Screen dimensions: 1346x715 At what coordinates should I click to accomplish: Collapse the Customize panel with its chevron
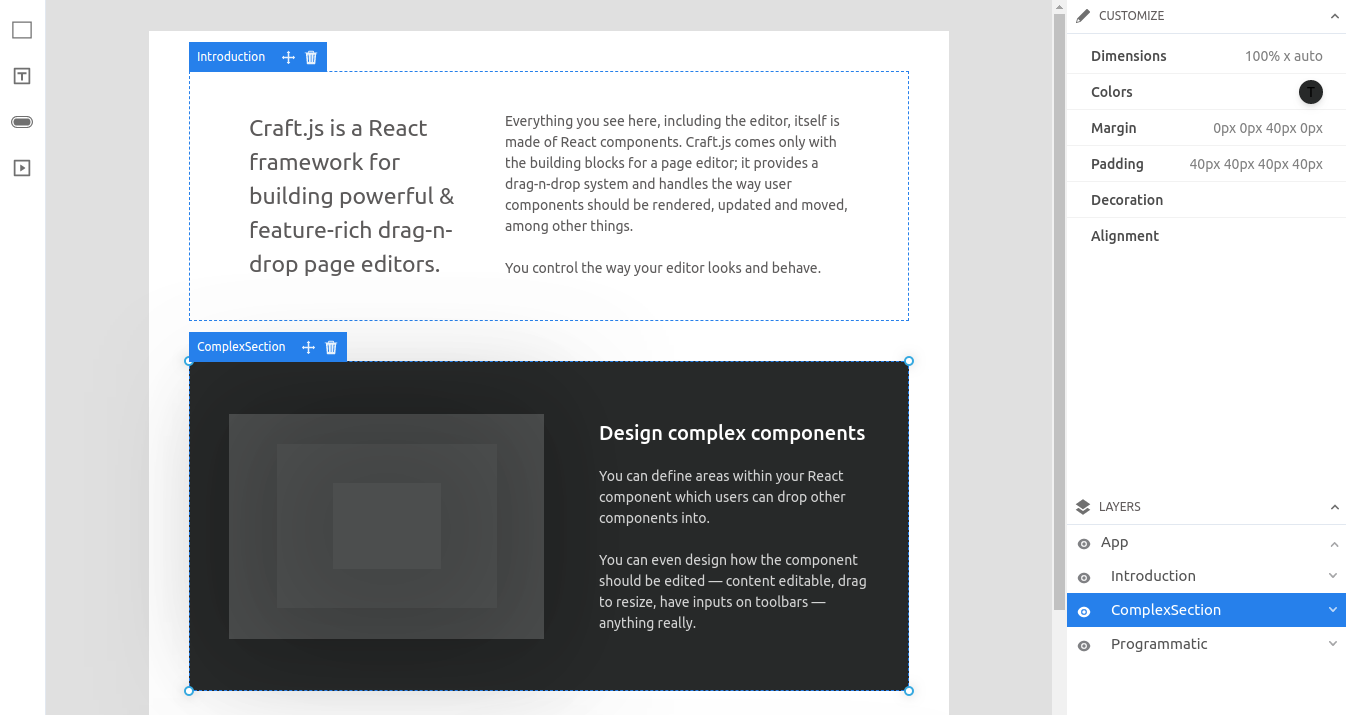(1334, 16)
